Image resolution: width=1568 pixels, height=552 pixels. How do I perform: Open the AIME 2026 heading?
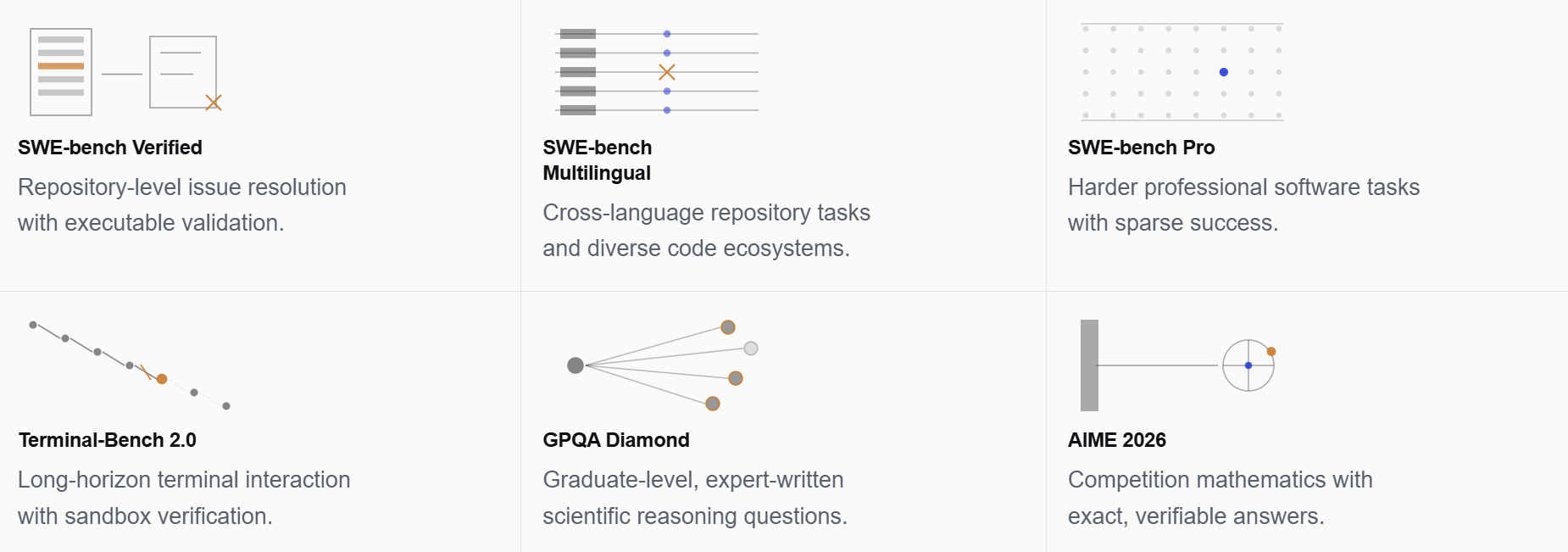click(1117, 440)
